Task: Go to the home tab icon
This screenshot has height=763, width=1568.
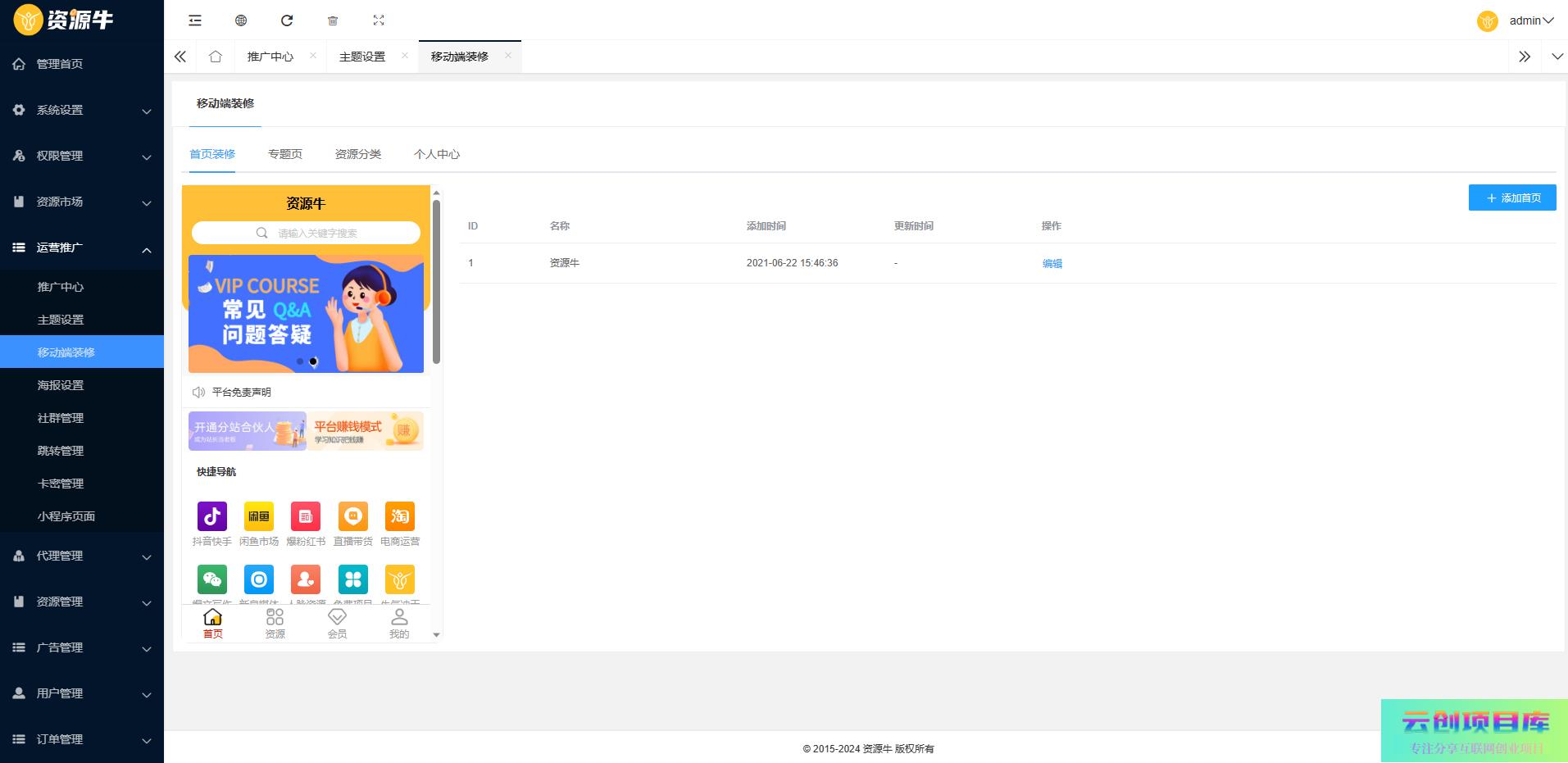Action: [216, 57]
